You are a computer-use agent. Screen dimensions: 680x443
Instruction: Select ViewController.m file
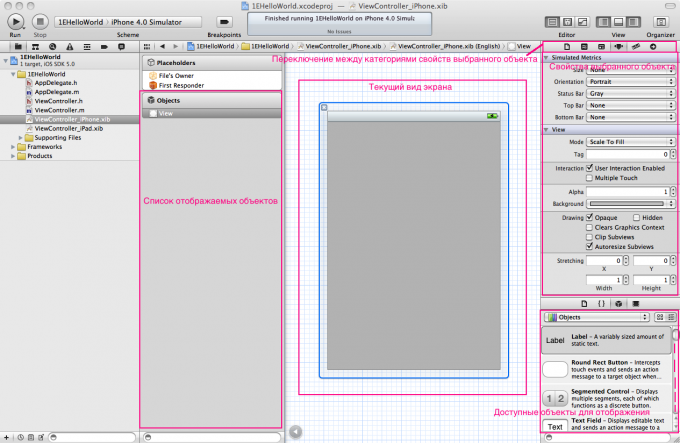(59, 110)
